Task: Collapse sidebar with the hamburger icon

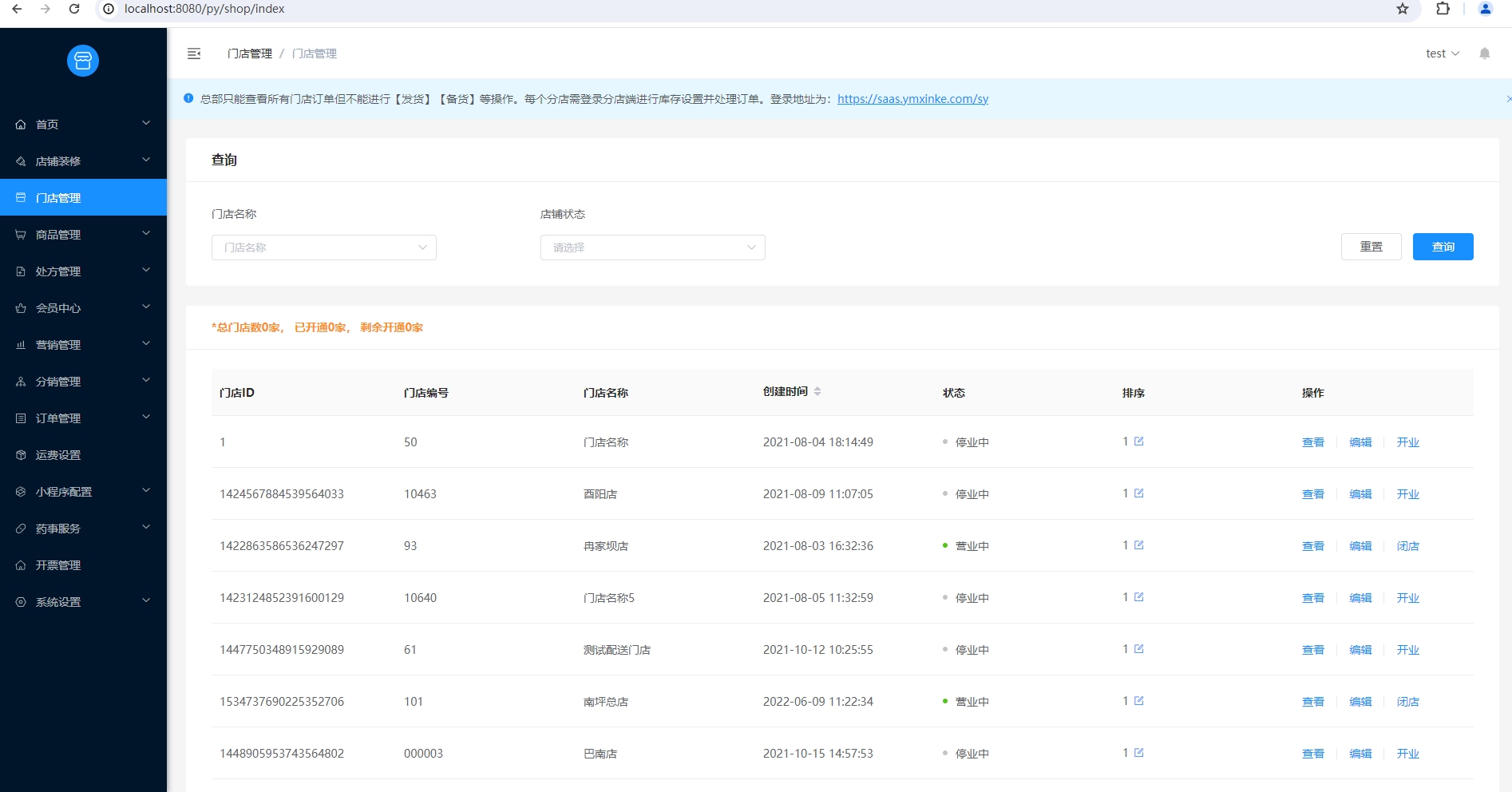Action: tap(194, 53)
